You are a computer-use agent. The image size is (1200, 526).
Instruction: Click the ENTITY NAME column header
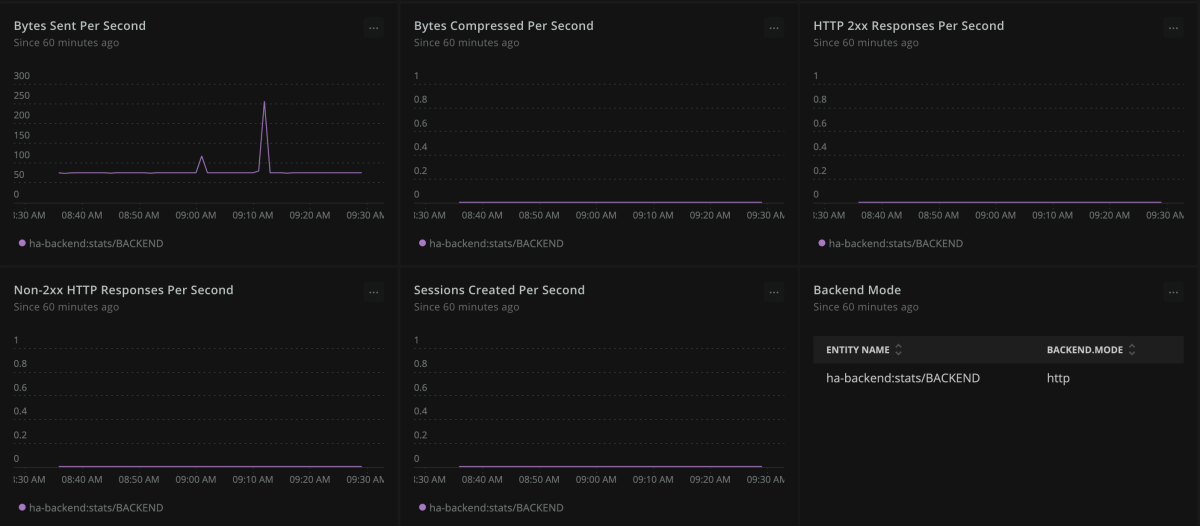tap(858, 350)
